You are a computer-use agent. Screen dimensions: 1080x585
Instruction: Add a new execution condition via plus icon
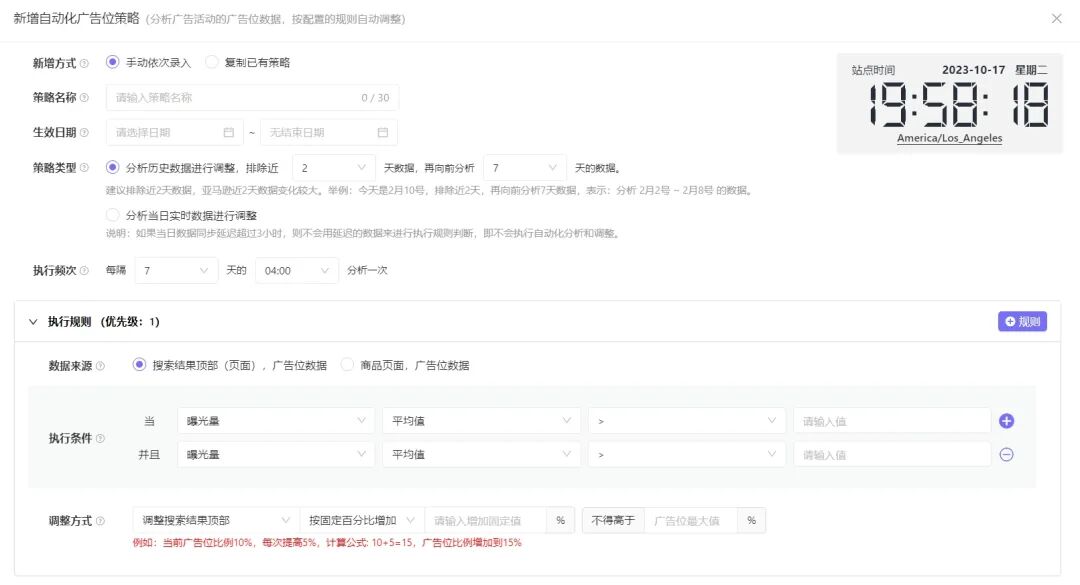point(1006,420)
